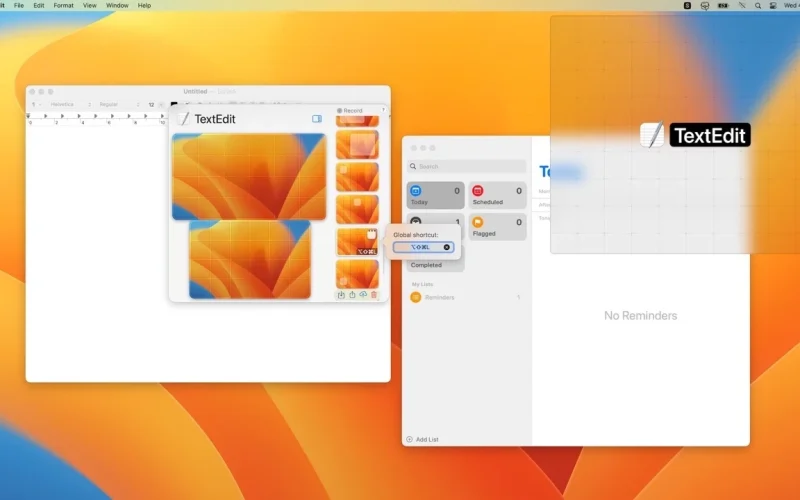Open the Edit menu
The width and height of the screenshot is (800, 500).
[x=39, y=5]
